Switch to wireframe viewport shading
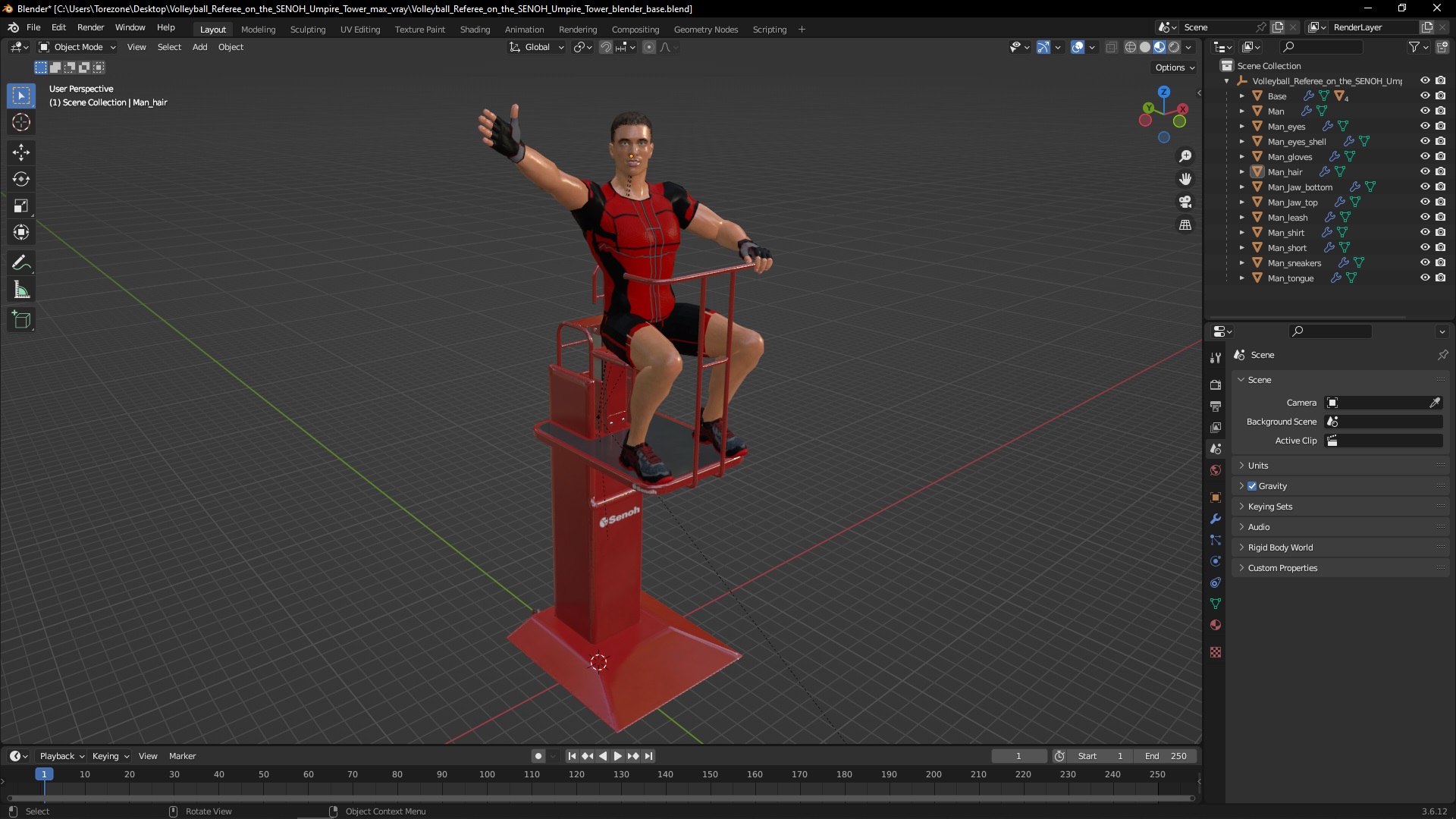The width and height of the screenshot is (1456, 819). click(x=1131, y=47)
